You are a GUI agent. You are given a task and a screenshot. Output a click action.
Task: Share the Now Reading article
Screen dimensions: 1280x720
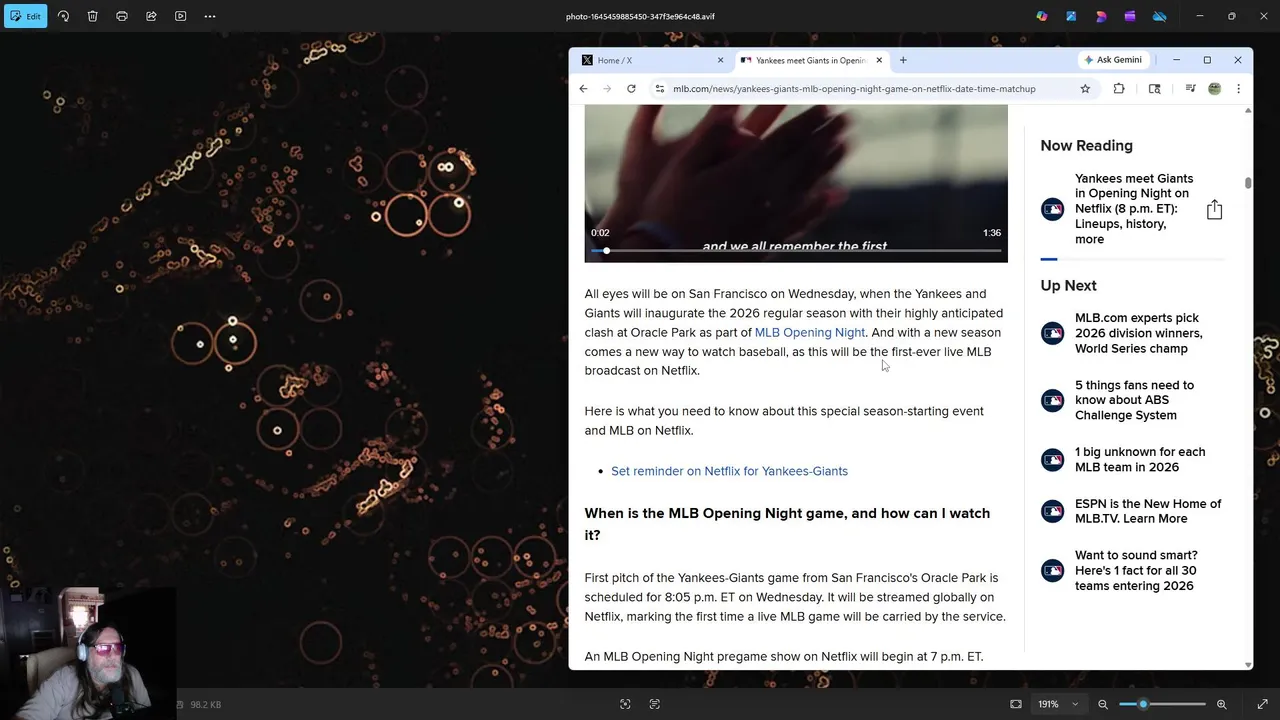point(1214,209)
